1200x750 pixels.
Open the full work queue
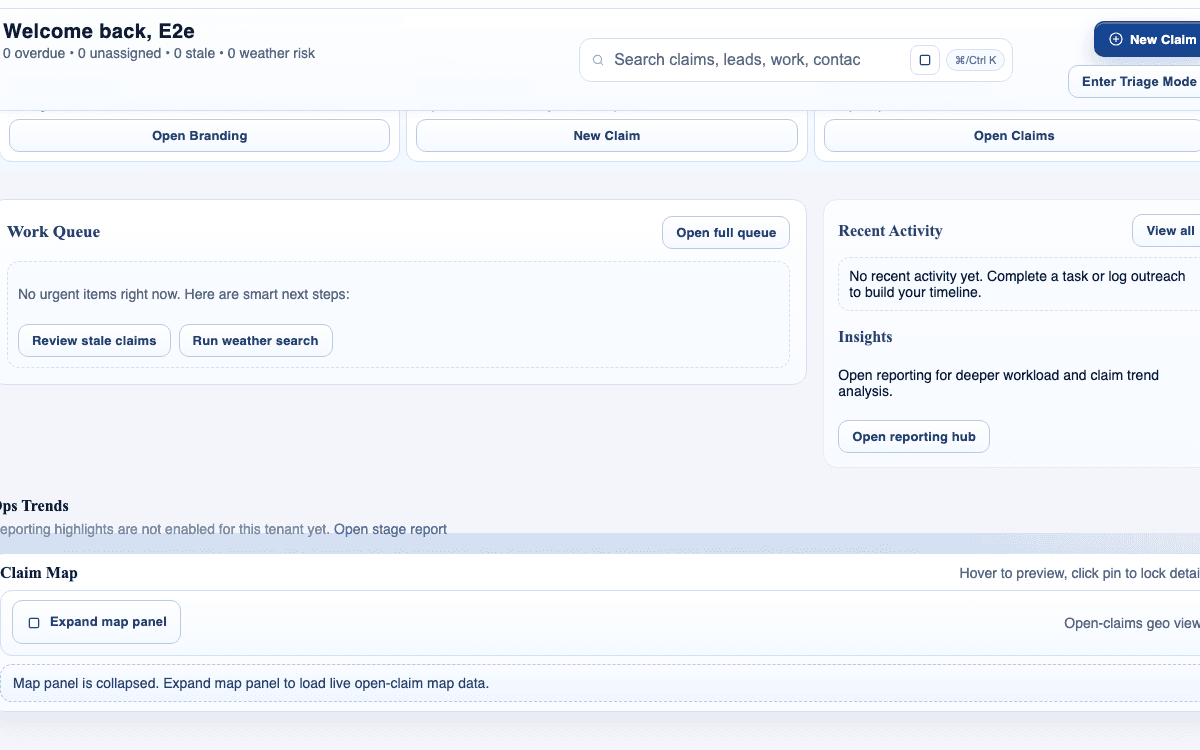coord(725,232)
